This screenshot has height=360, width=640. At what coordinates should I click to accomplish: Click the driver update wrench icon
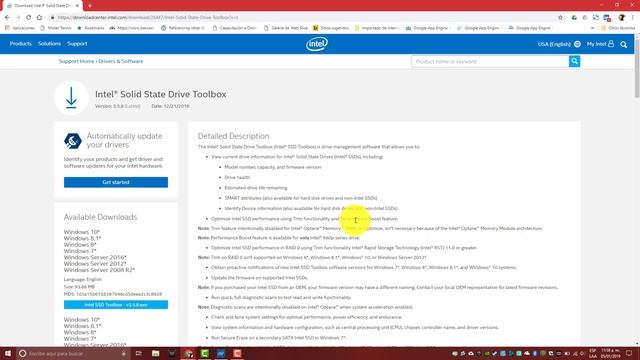[x=73, y=141]
